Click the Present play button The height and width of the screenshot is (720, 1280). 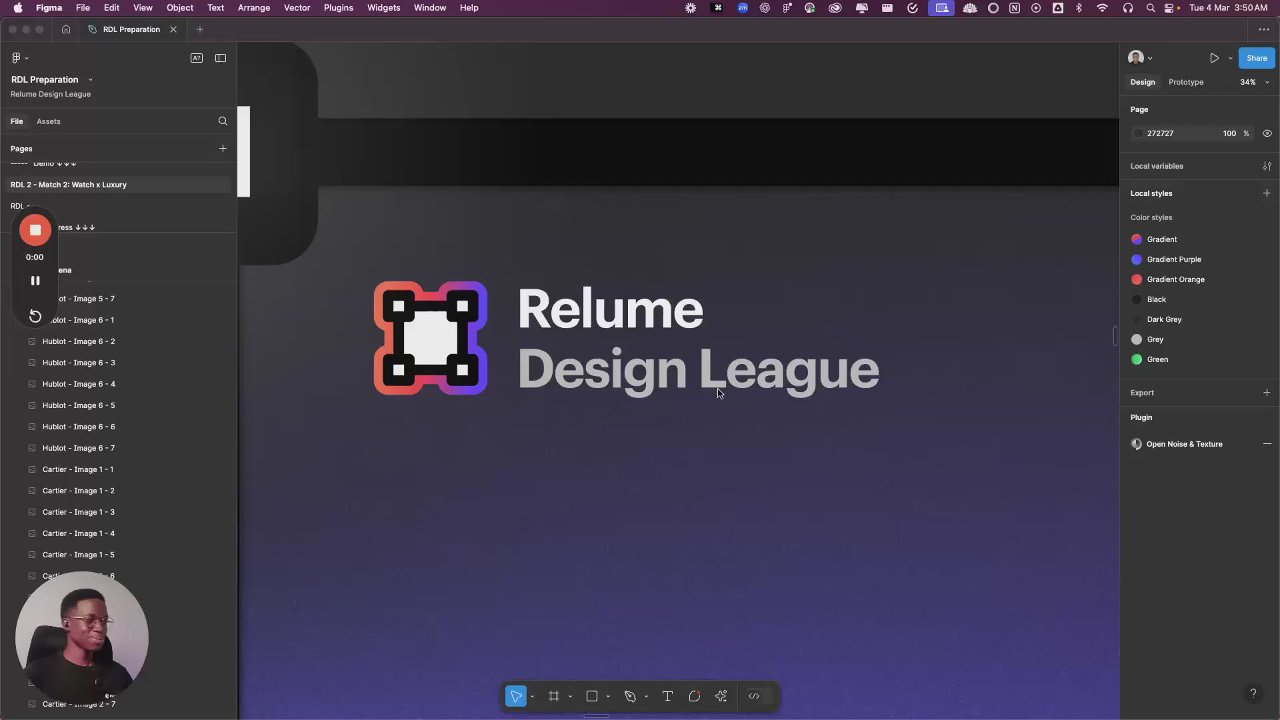click(1214, 58)
